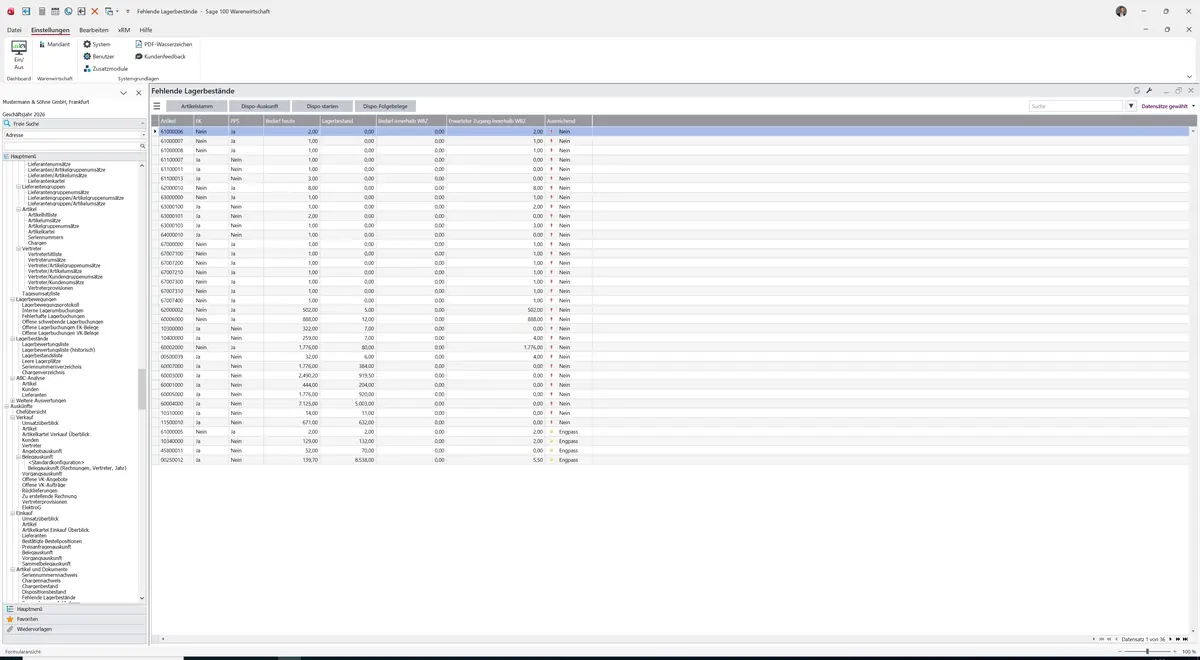Open the Favoriten navigation section
The height and width of the screenshot is (660, 1200).
click(74, 619)
